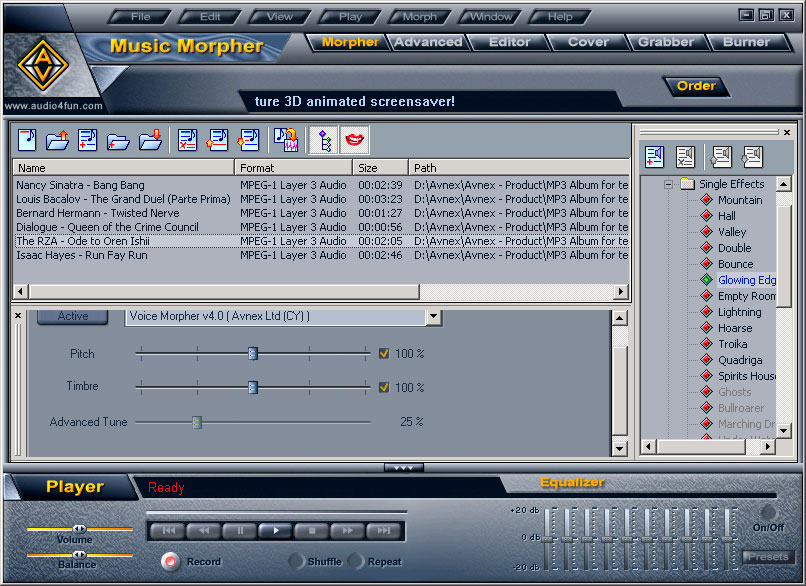Click the clear playlist icon with red X
806x586 pixels.
187,140
